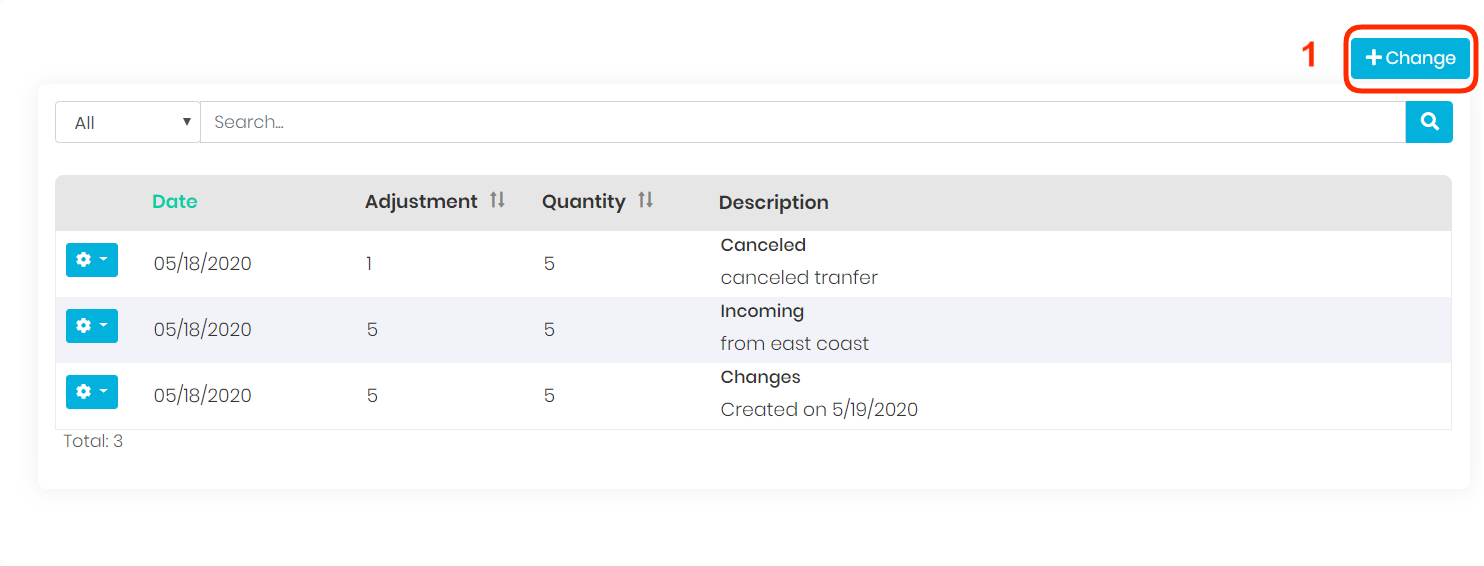Viewport: 1484px width, 566px height.
Task: Click the magnifier search icon button
Action: coord(1429,122)
